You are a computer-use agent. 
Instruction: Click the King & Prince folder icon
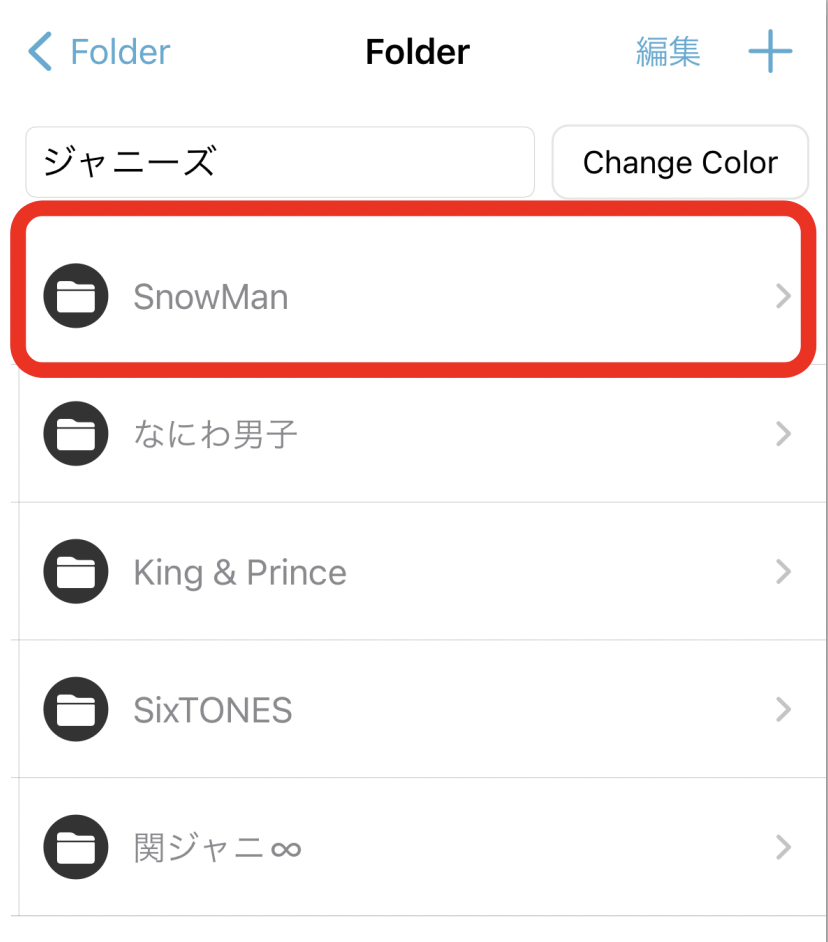pos(76,572)
